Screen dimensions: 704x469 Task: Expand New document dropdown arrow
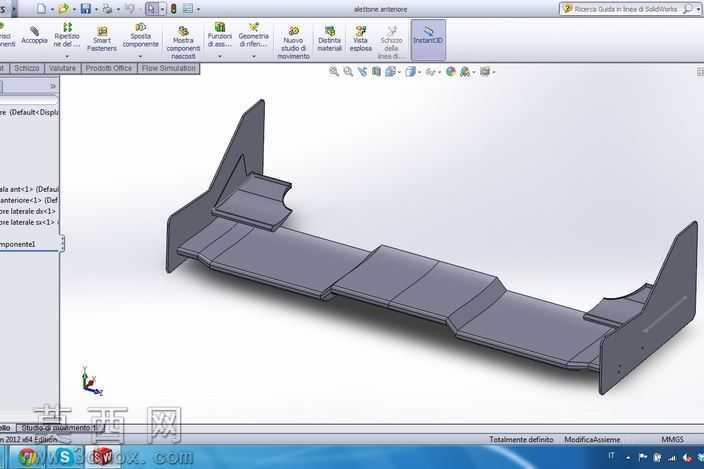(x=51, y=9)
